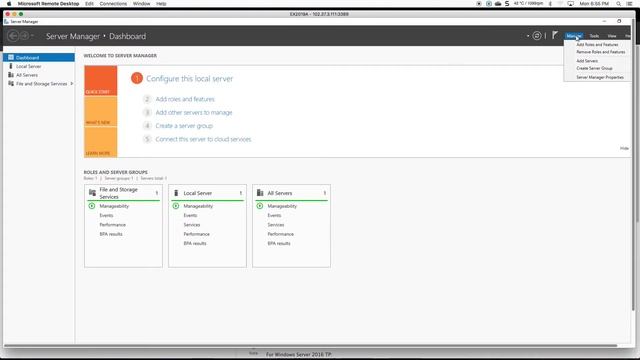Click the Refresh icon in header
Screen dimensions: 640x360
pos(537,36)
